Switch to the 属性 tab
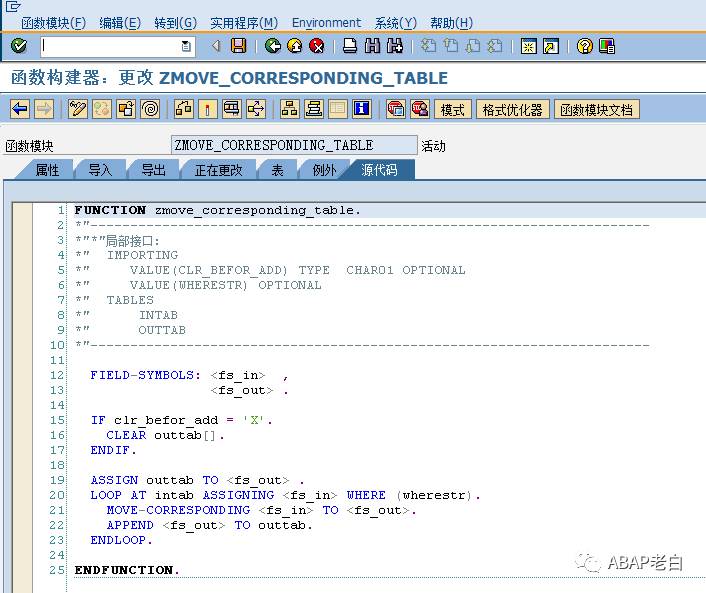 (x=47, y=170)
